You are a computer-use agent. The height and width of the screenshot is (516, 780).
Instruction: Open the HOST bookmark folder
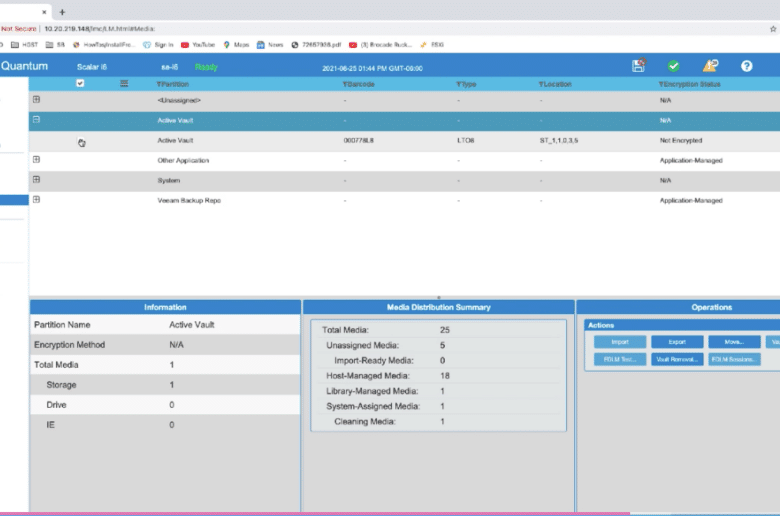coord(24,45)
